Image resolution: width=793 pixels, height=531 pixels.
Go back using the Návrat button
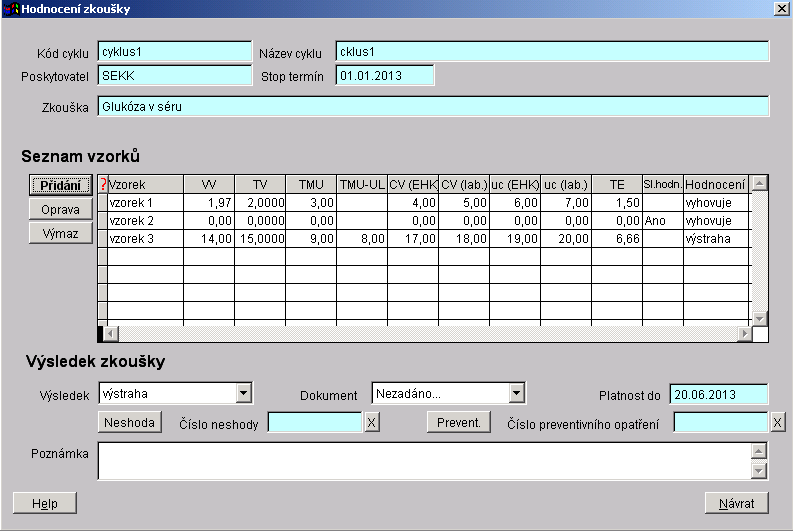click(x=736, y=503)
